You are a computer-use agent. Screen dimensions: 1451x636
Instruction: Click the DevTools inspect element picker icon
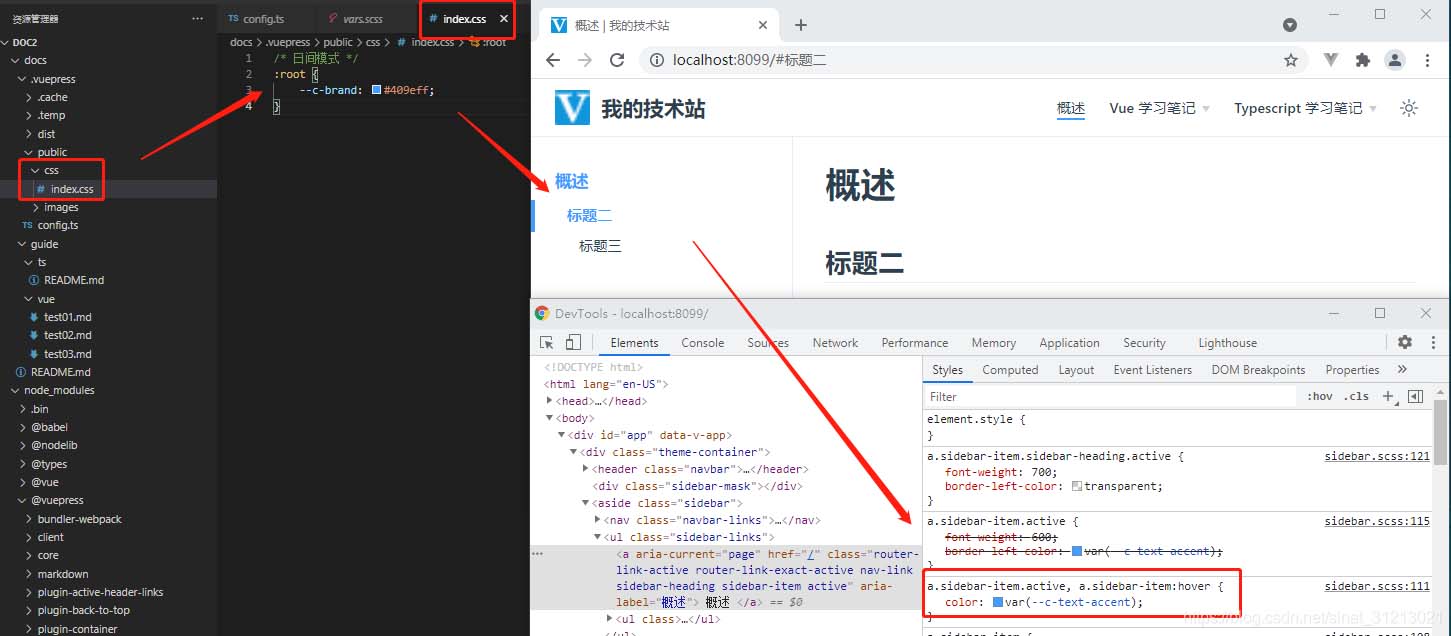click(x=547, y=343)
